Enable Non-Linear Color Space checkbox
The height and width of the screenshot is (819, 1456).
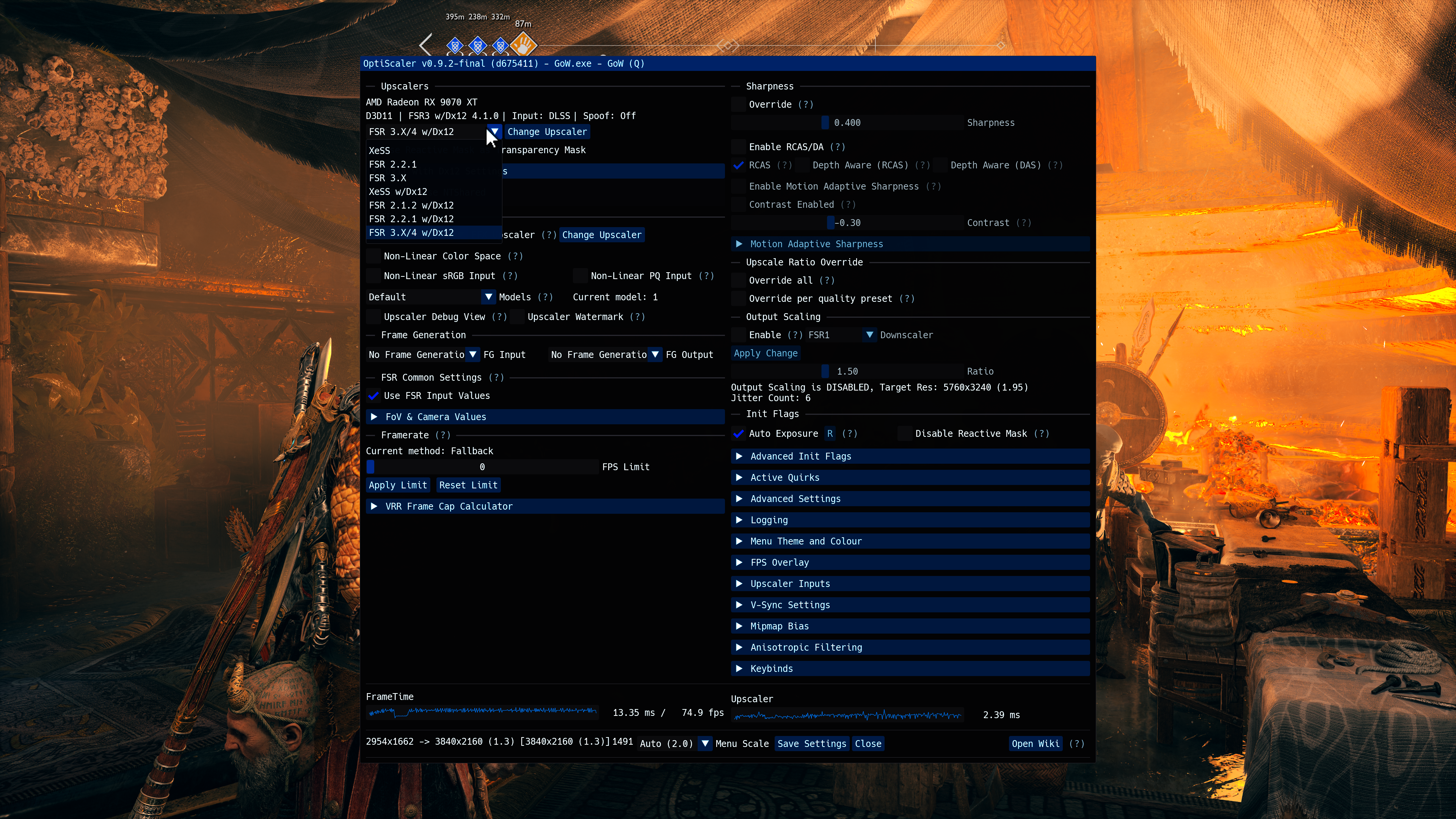pos(373,256)
